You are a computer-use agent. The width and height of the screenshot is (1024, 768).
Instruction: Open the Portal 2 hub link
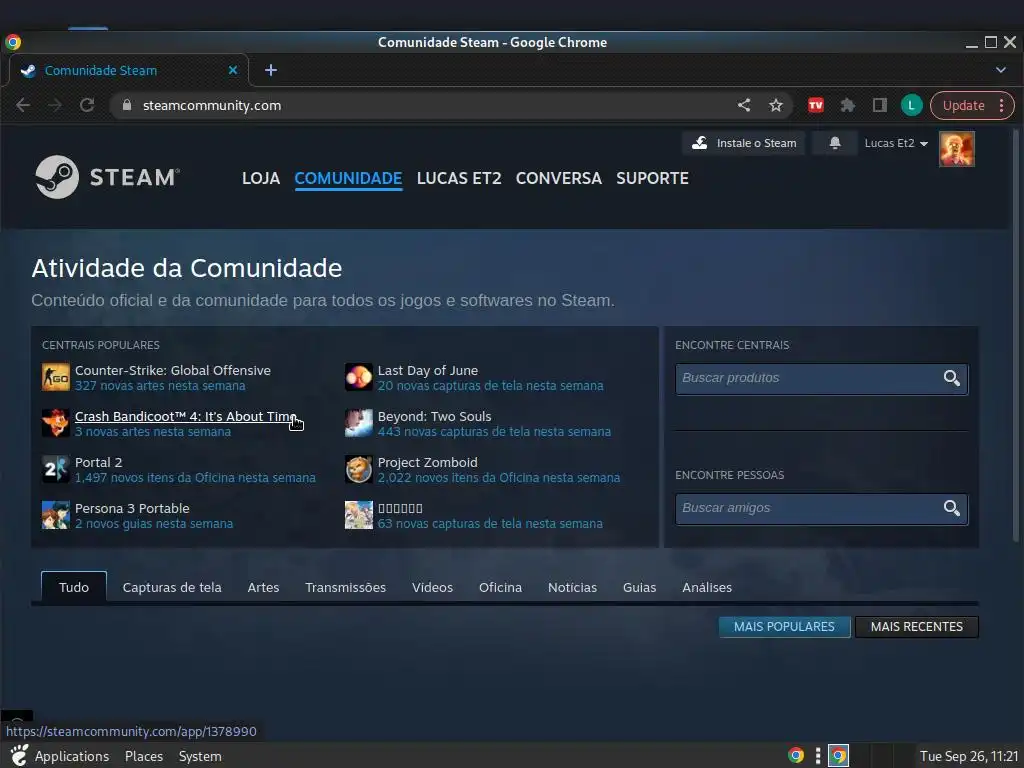click(x=98, y=462)
